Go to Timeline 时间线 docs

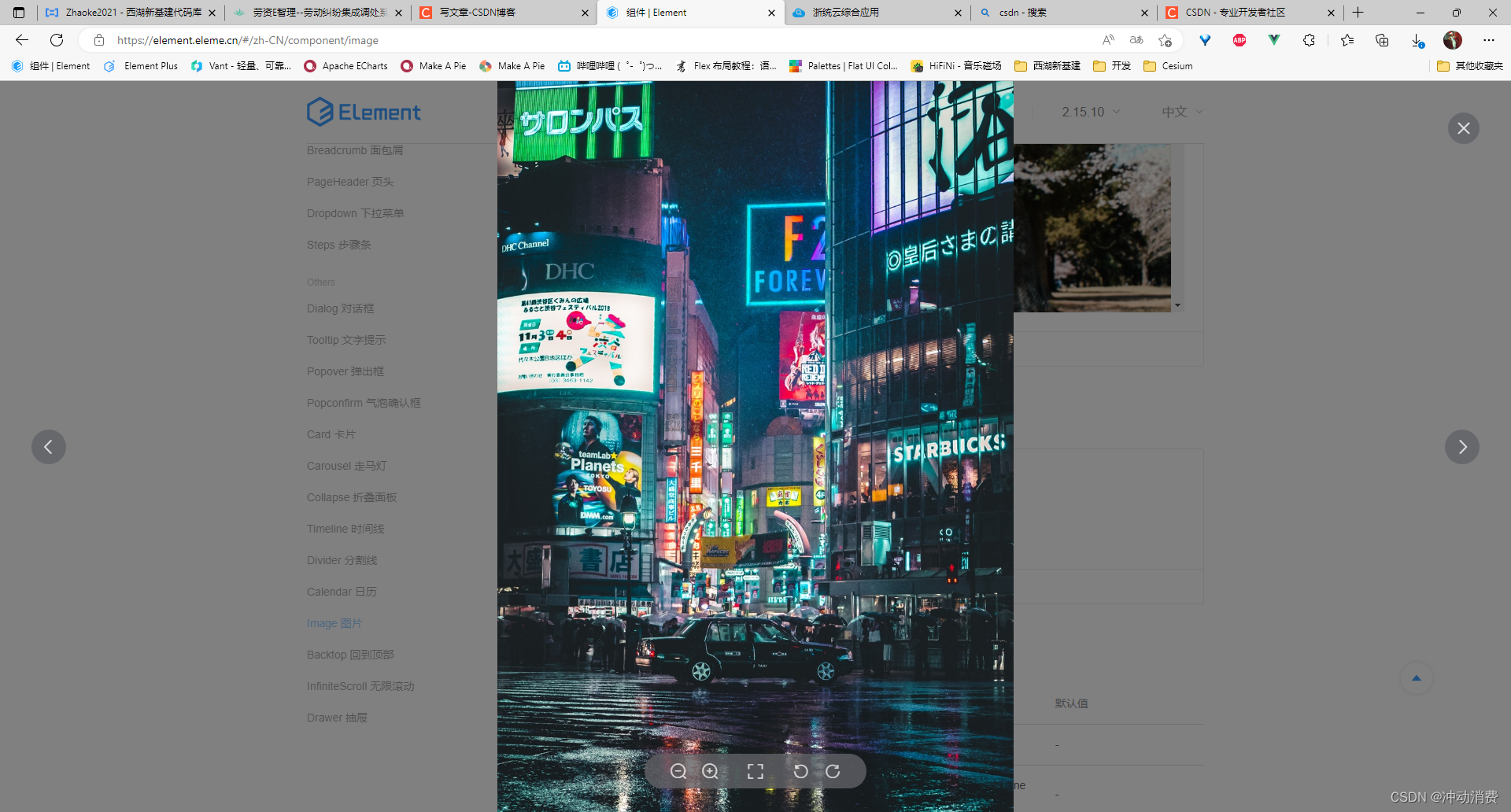pos(345,529)
